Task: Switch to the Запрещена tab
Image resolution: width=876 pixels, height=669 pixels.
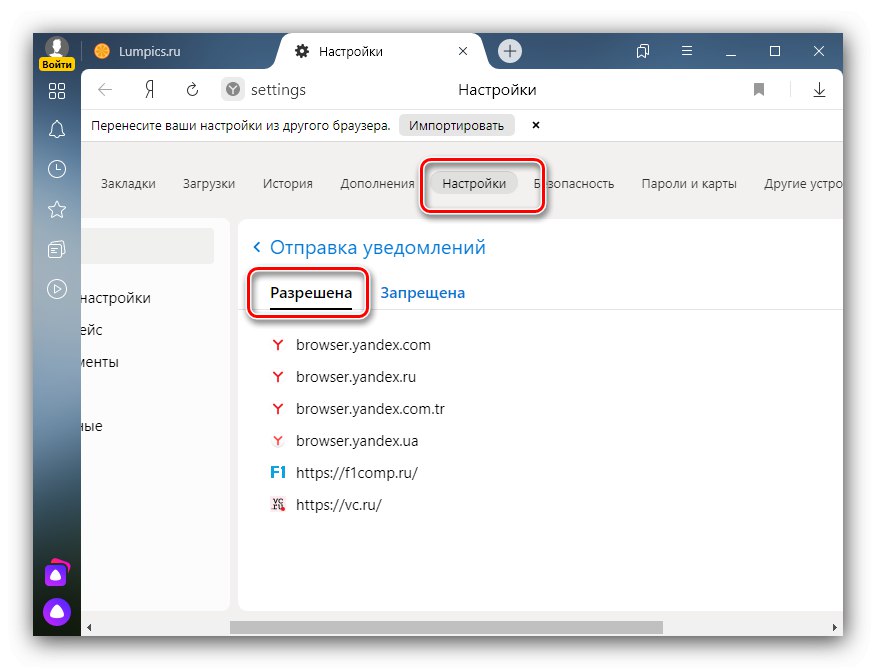Action: pos(422,292)
